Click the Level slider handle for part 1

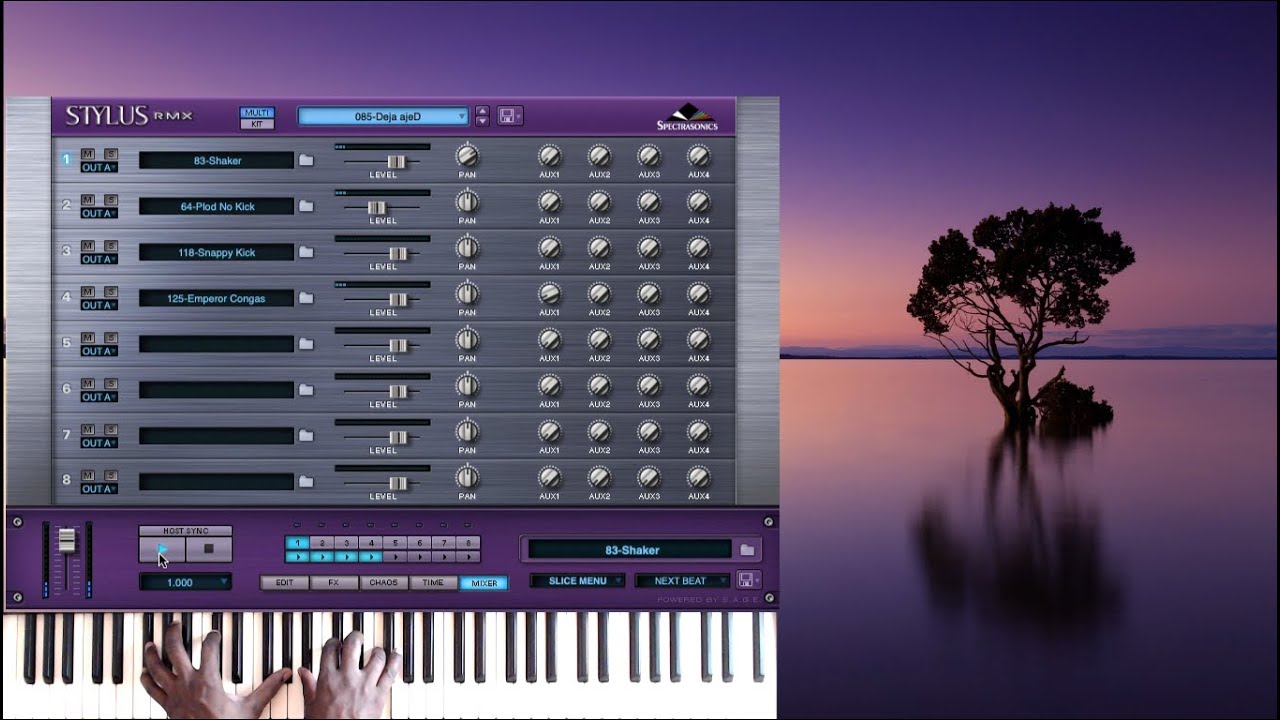coord(397,161)
